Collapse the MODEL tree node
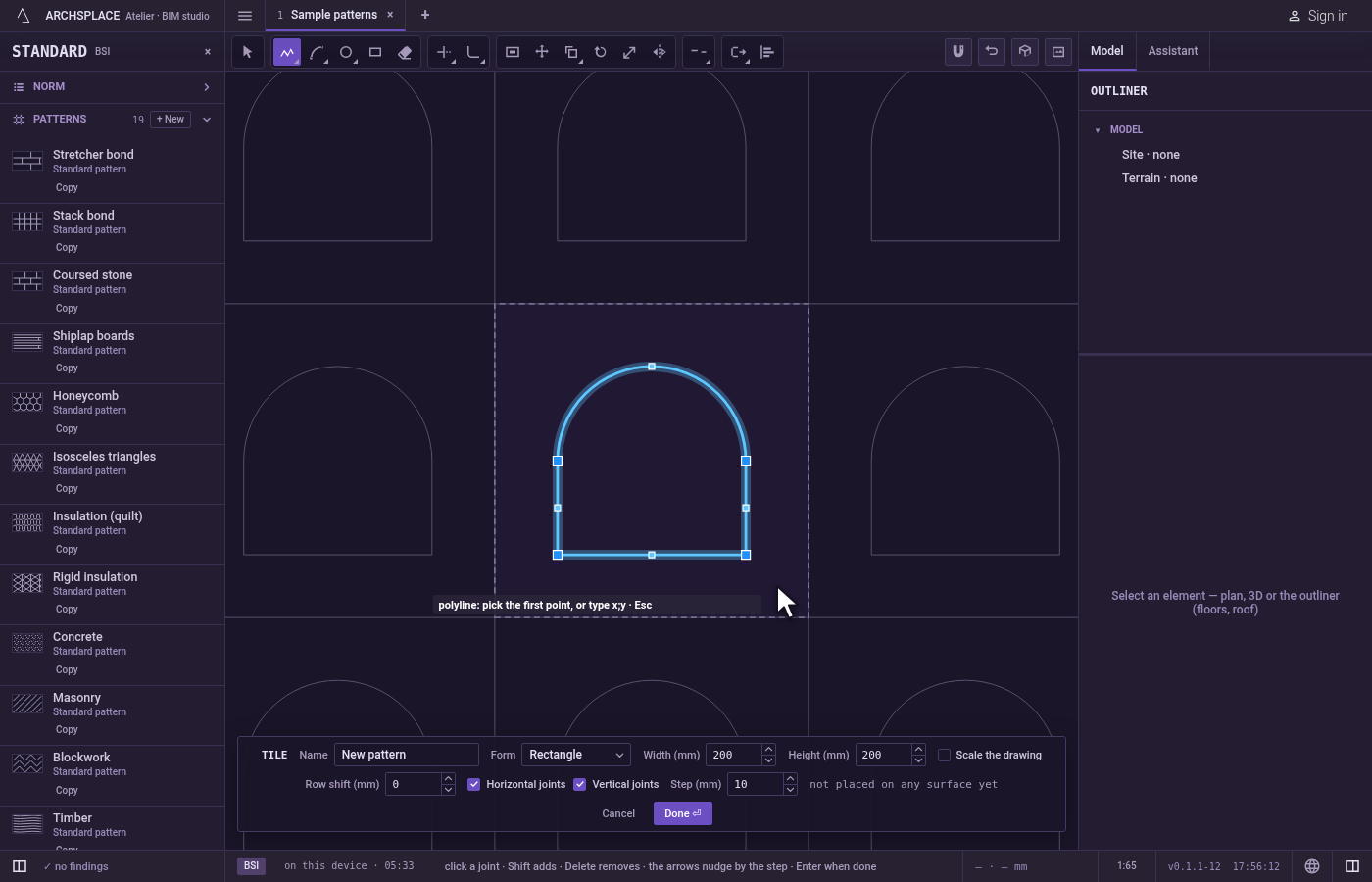The width and height of the screenshot is (1372, 882). [x=1098, y=130]
